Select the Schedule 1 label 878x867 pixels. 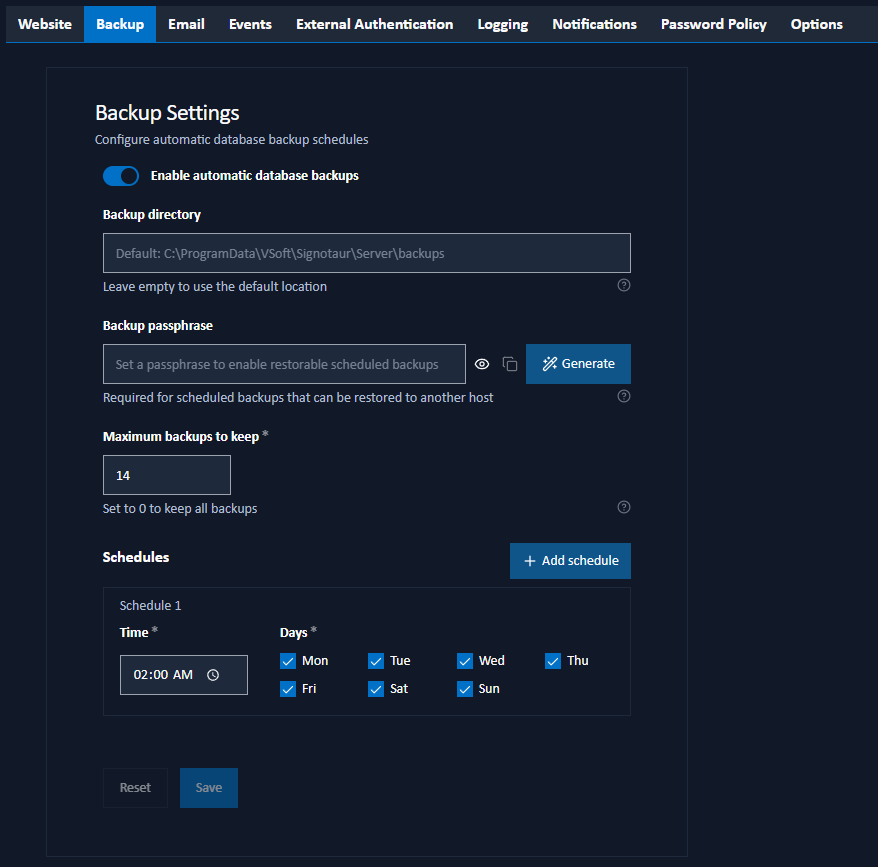tap(151, 605)
